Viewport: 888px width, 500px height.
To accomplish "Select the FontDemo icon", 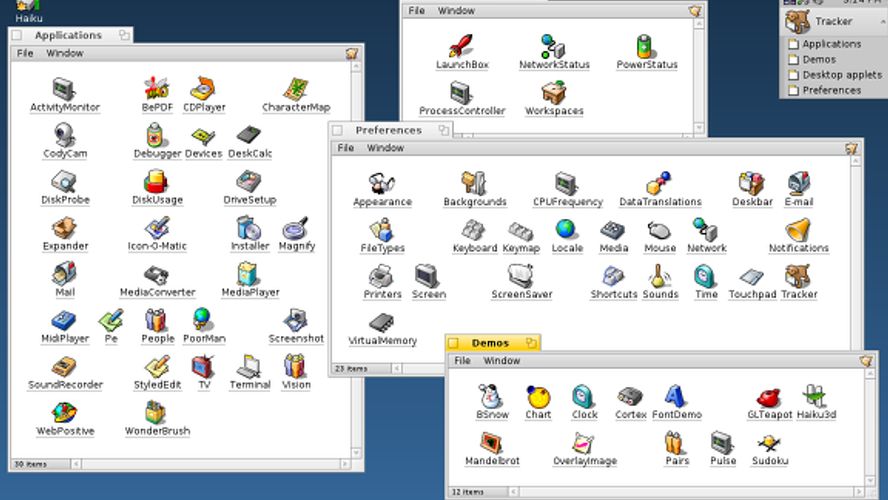I will 675,396.
